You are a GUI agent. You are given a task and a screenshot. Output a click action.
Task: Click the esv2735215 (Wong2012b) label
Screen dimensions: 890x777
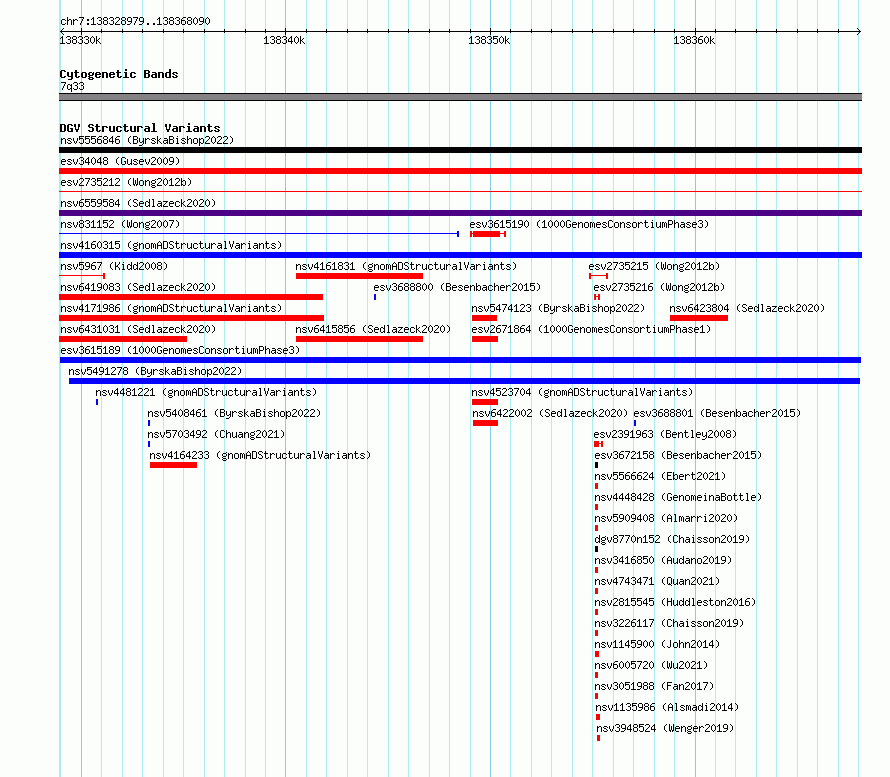click(x=654, y=266)
